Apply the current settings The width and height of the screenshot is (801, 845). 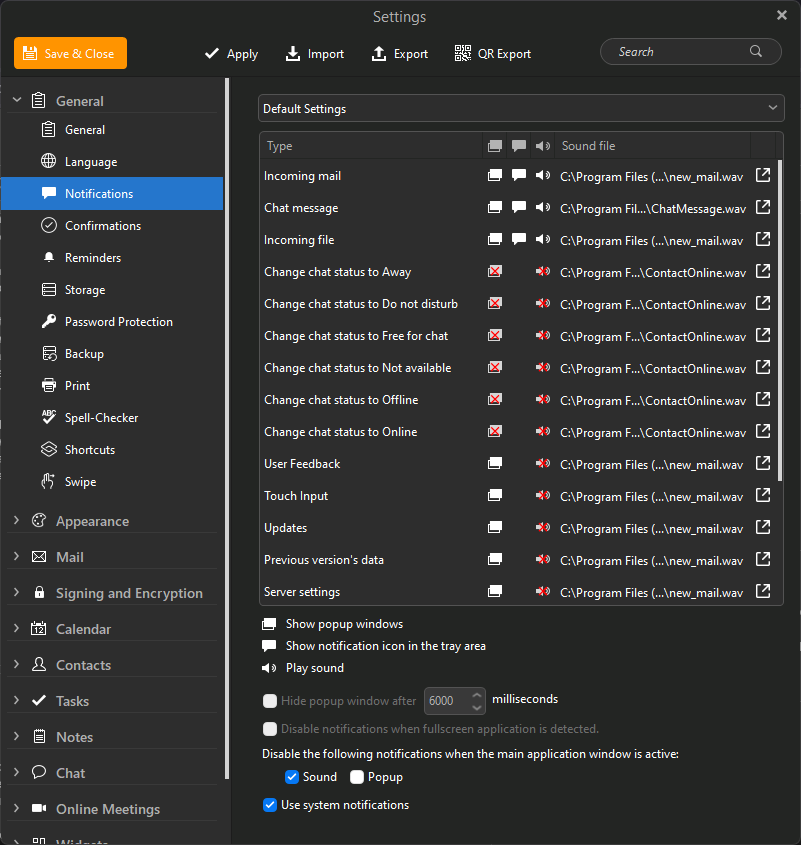[231, 53]
